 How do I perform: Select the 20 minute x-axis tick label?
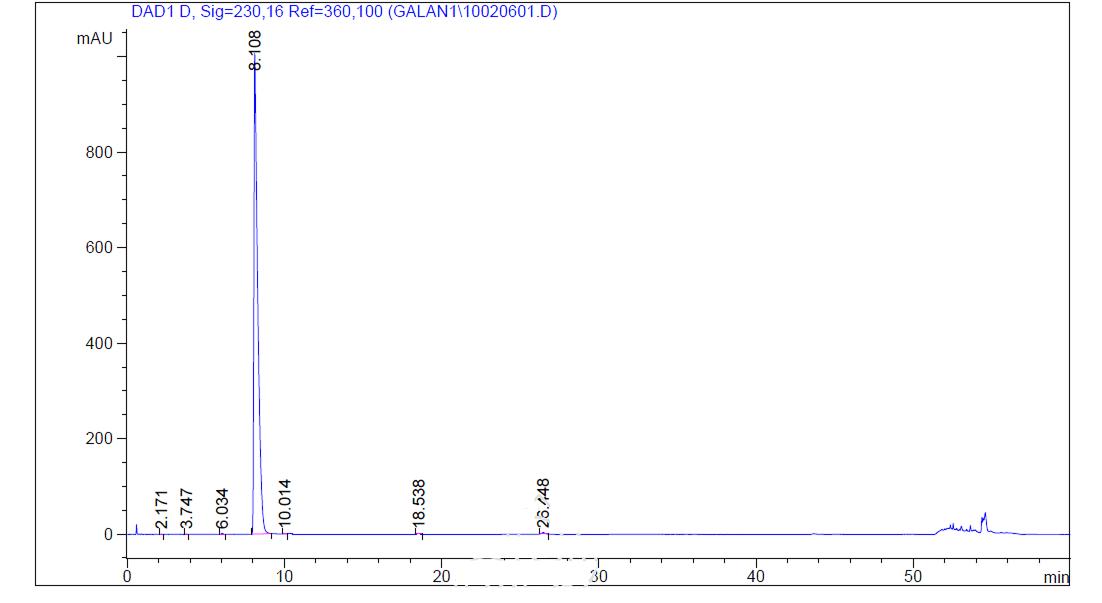pyautogui.click(x=441, y=576)
